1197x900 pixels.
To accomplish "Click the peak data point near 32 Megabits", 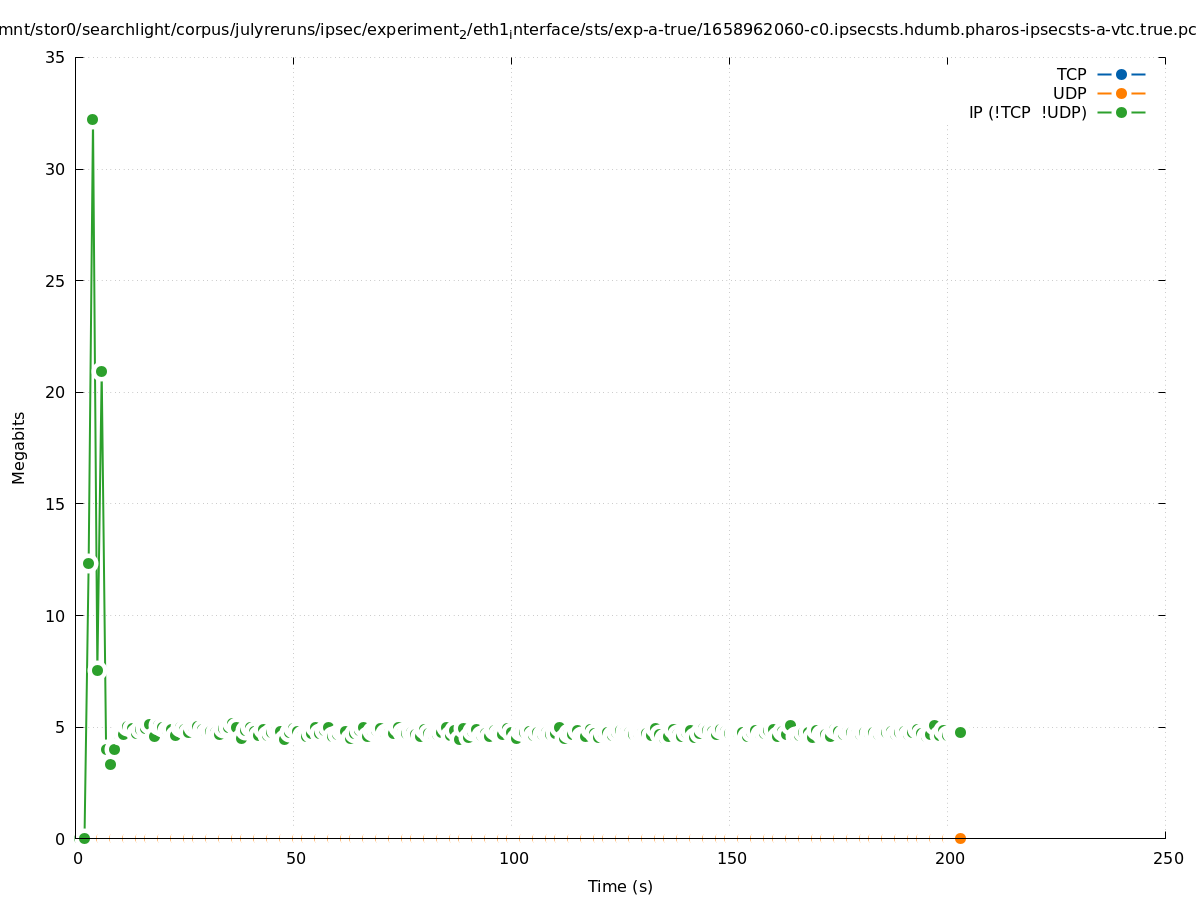I will click(92, 119).
